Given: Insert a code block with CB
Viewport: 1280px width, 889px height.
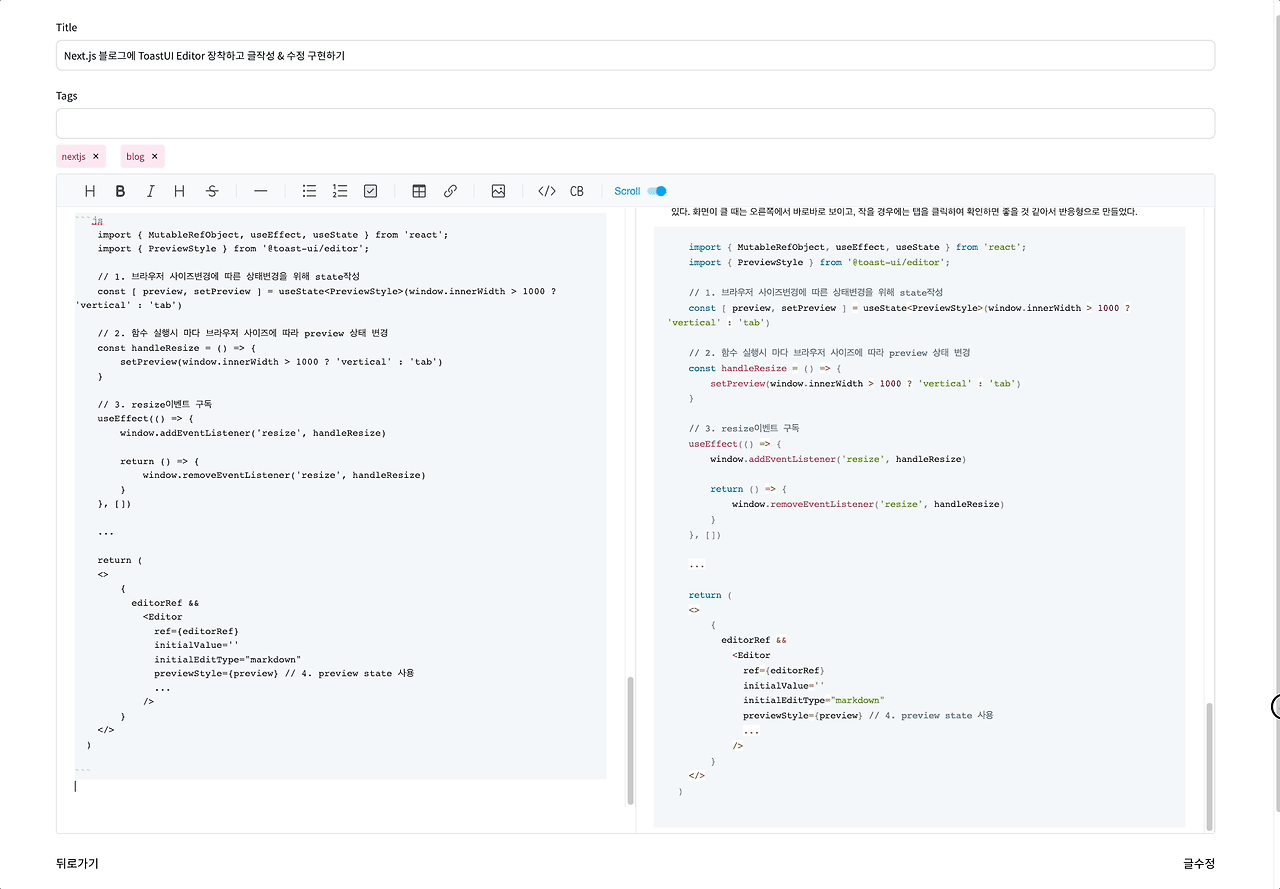Looking at the screenshot, I should (x=577, y=191).
